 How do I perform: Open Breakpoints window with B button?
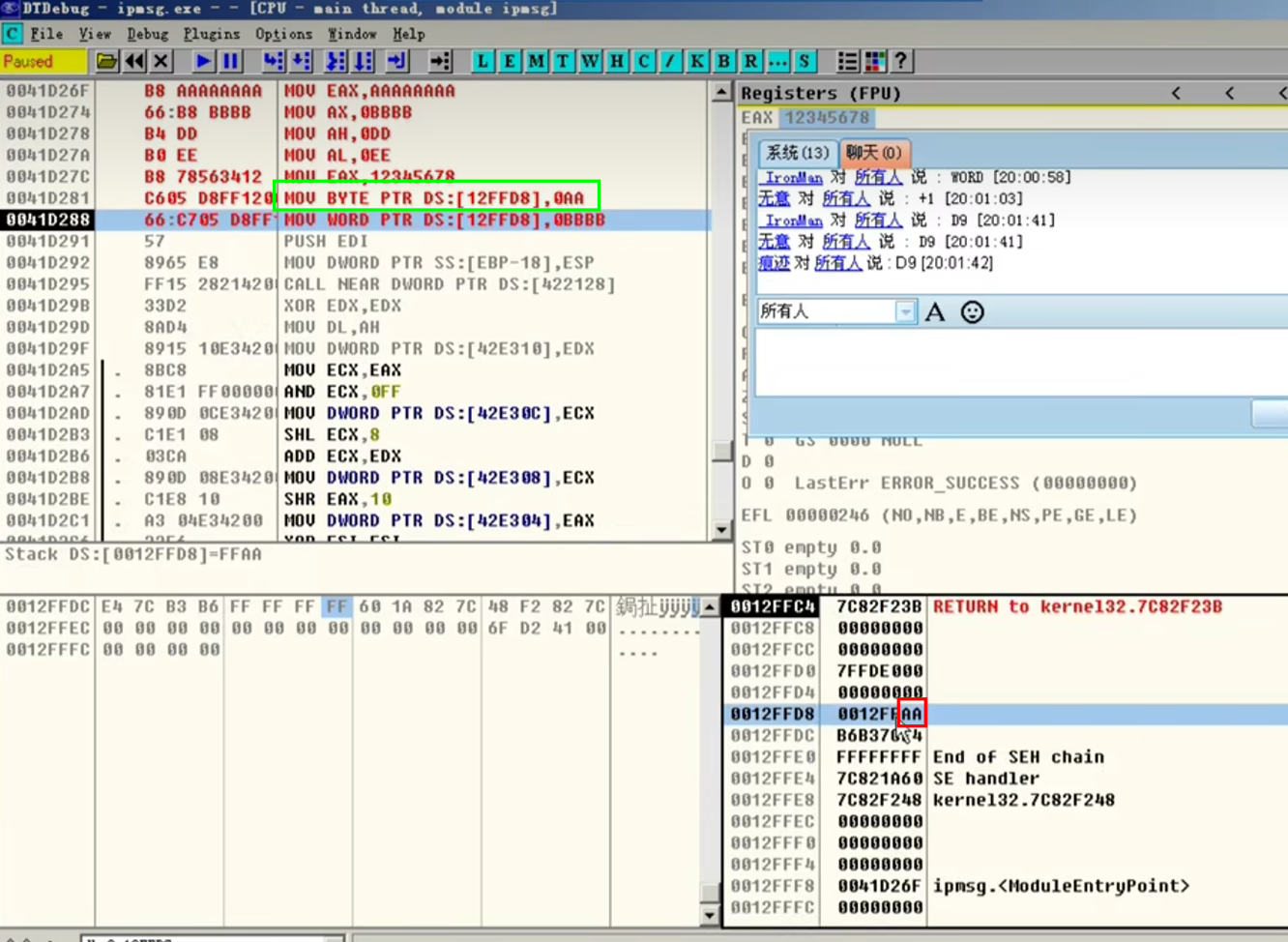[x=723, y=61]
